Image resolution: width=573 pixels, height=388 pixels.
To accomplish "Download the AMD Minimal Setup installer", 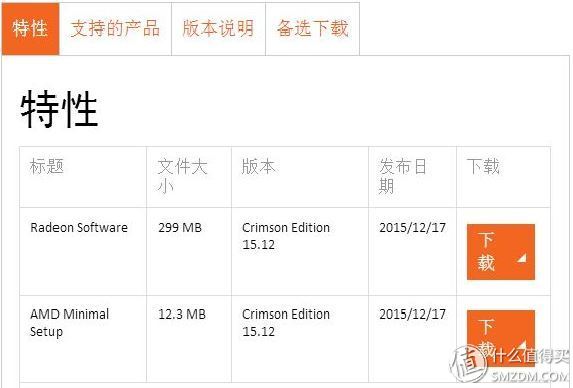I will point(501,338).
